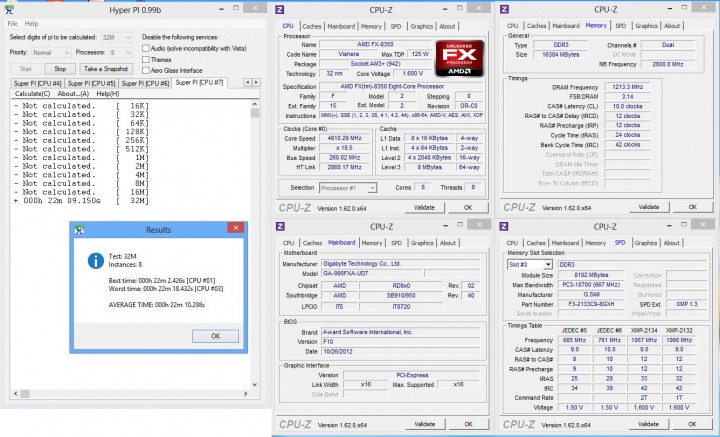Click OK in the Mainboard CPU-Z window
This screenshot has width=720, height=437.
coord(468,424)
